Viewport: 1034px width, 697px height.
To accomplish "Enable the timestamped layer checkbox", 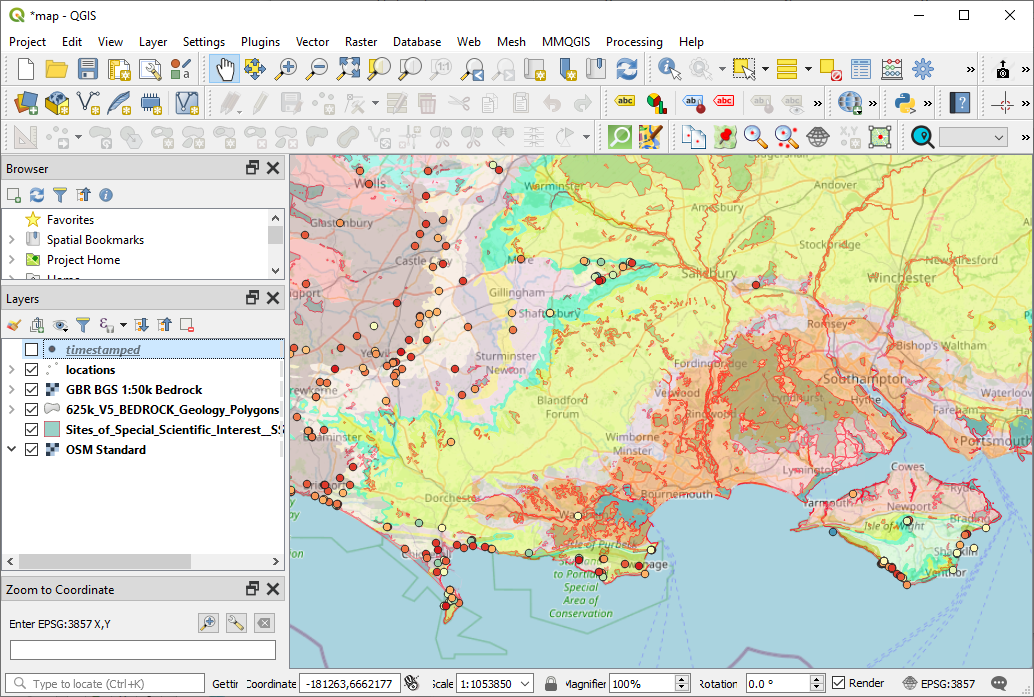I will (31, 349).
